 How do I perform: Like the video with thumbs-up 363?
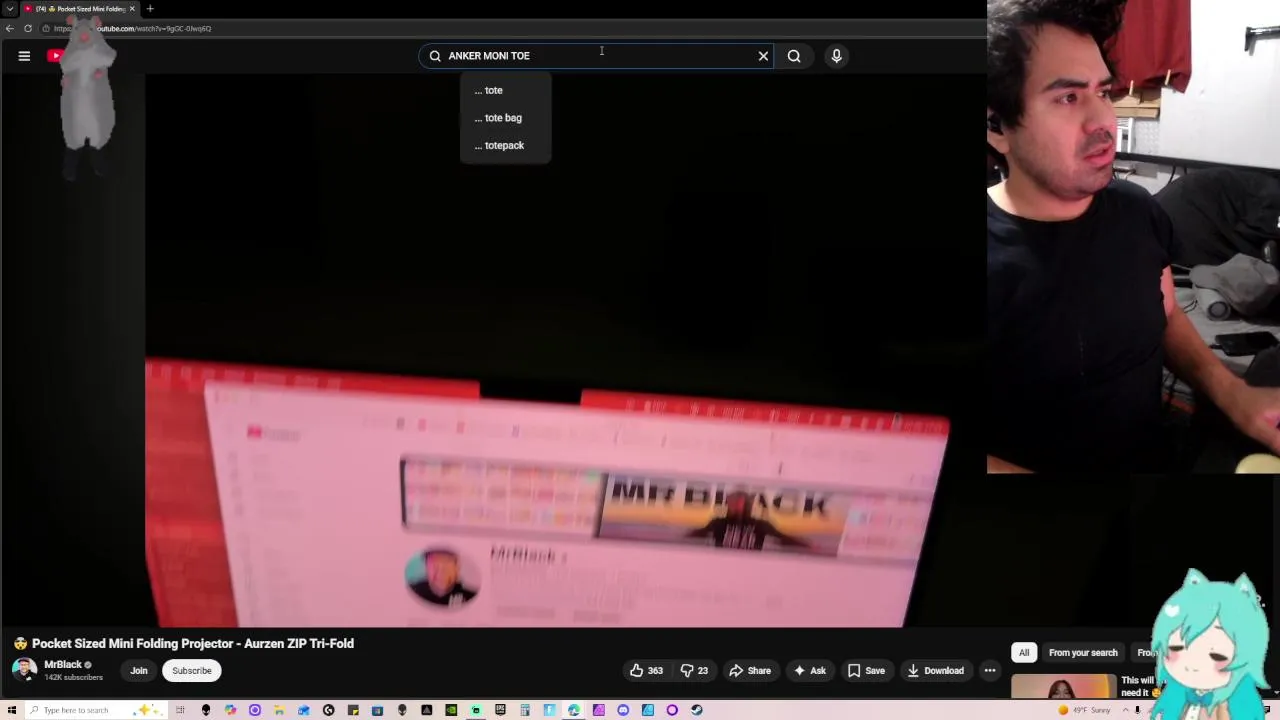(645, 671)
